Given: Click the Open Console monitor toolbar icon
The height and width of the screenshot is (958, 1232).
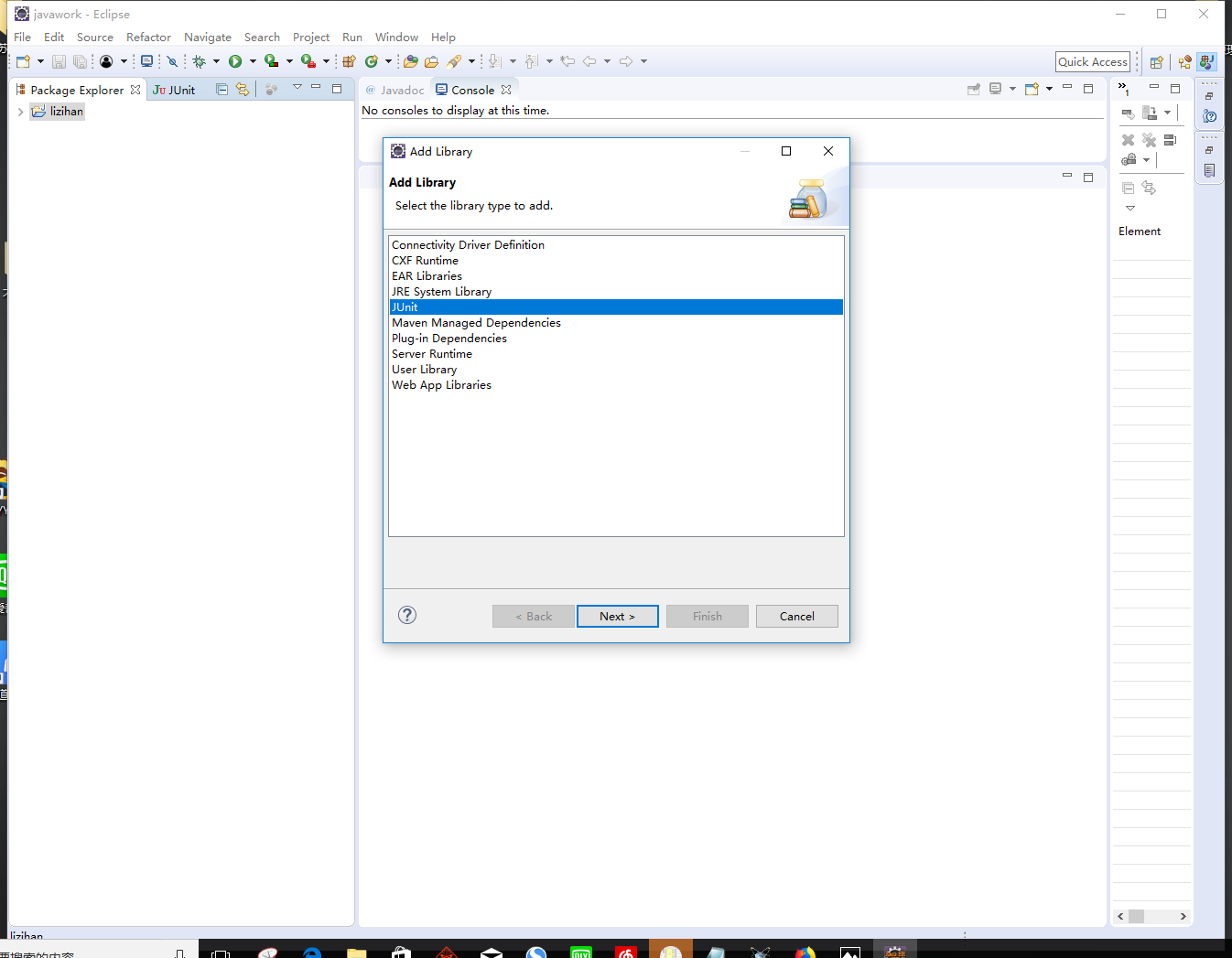Looking at the screenshot, I should click(x=146, y=61).
